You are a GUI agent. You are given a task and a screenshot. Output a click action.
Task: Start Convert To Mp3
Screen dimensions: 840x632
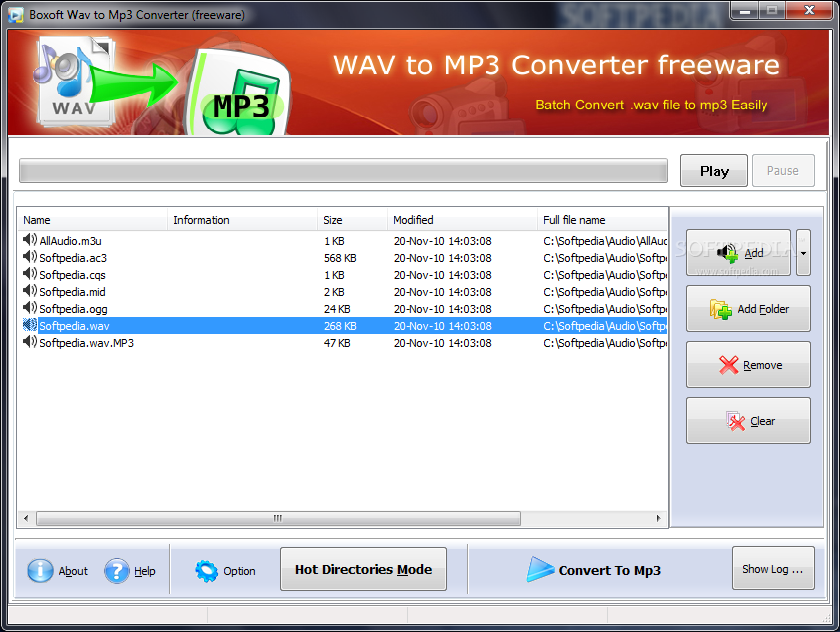[x=595, y=570]
